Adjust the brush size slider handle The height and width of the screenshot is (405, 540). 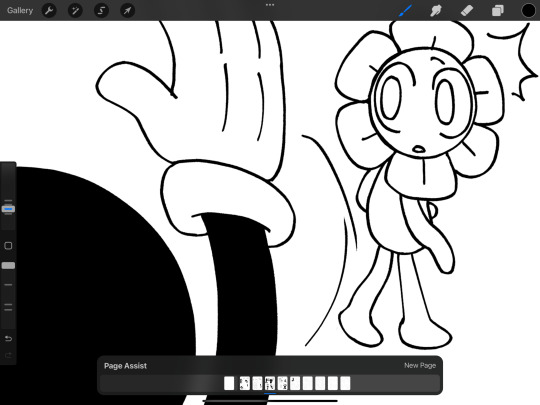click(x=8, y=209)
